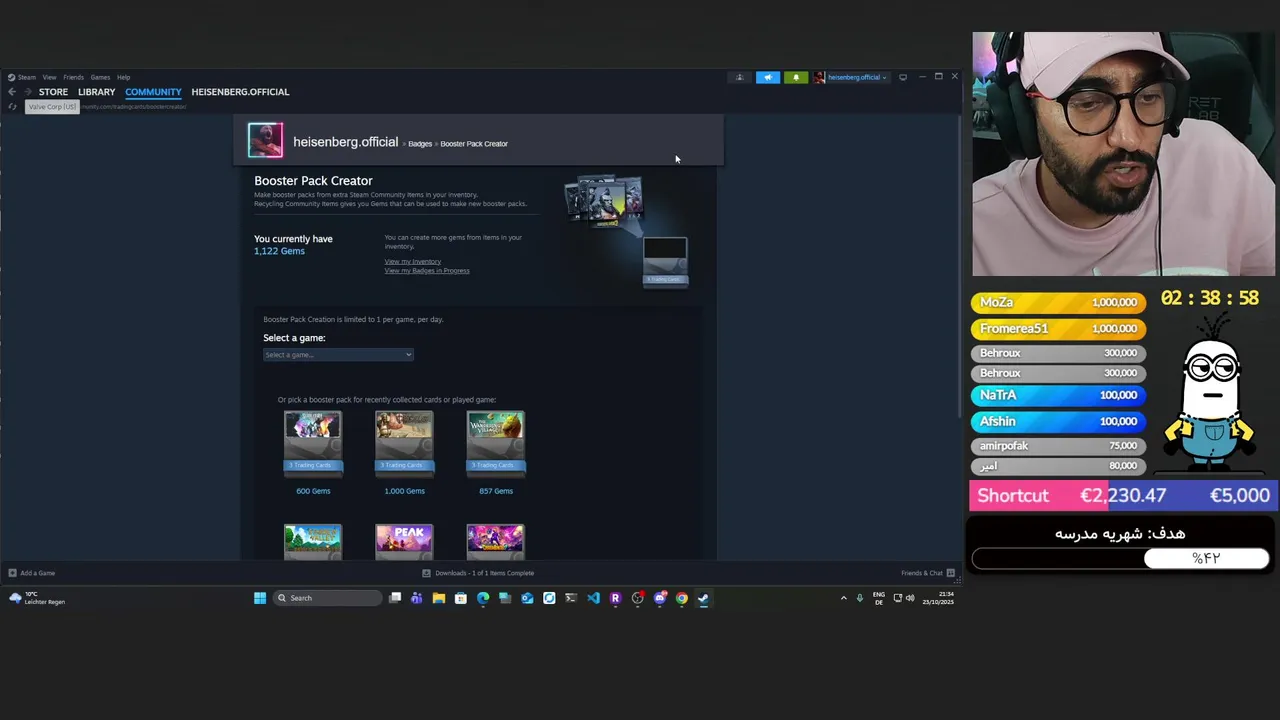
Task: Pick the PEAK booster pack
Action: (x=404, y=541)
